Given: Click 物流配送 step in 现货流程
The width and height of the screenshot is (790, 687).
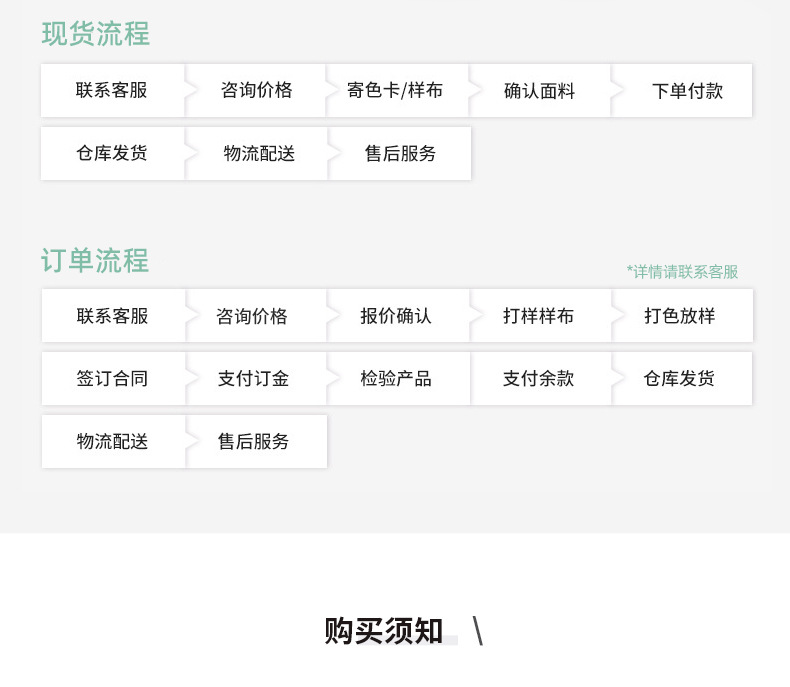Looking at the screenshot, I should pos(256,154).
